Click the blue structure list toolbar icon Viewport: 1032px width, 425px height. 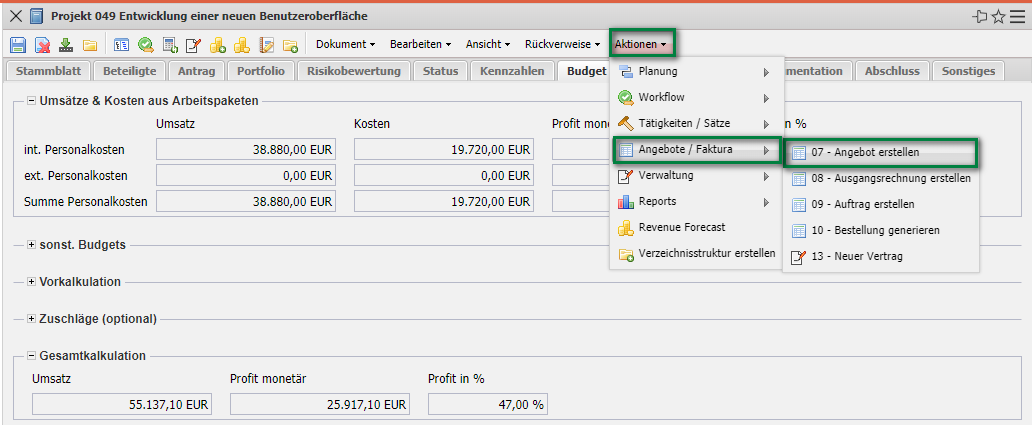coord(122,45)
